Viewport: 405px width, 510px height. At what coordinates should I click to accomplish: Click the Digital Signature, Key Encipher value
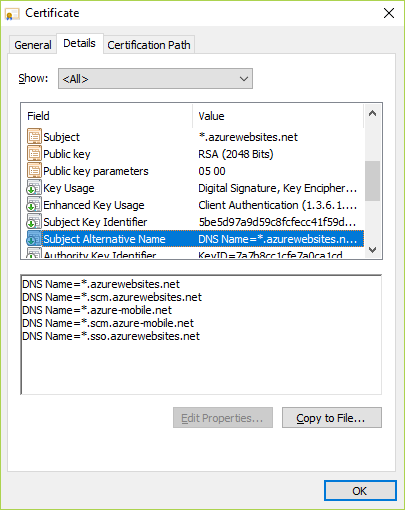tap(278, 188)
